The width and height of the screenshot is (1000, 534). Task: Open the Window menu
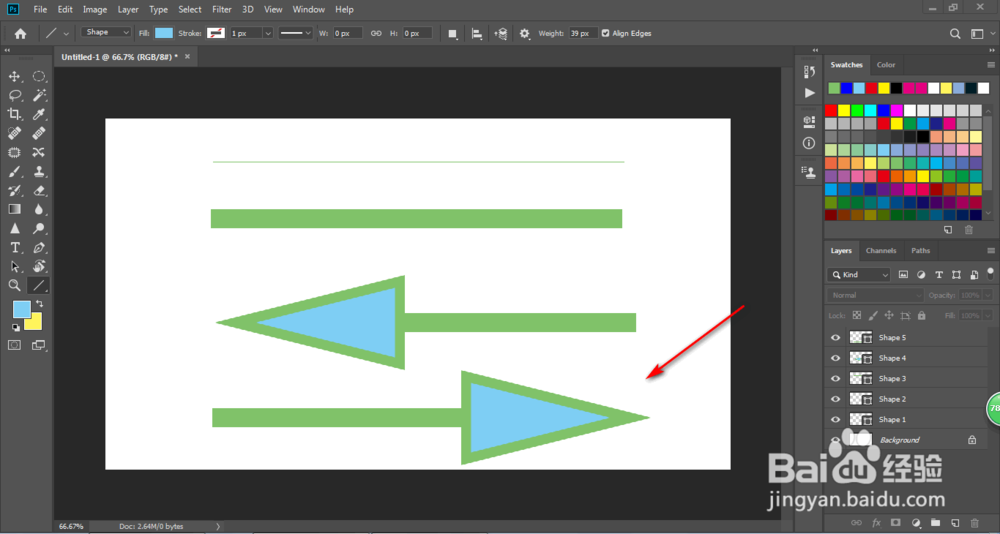coord(308,10)
